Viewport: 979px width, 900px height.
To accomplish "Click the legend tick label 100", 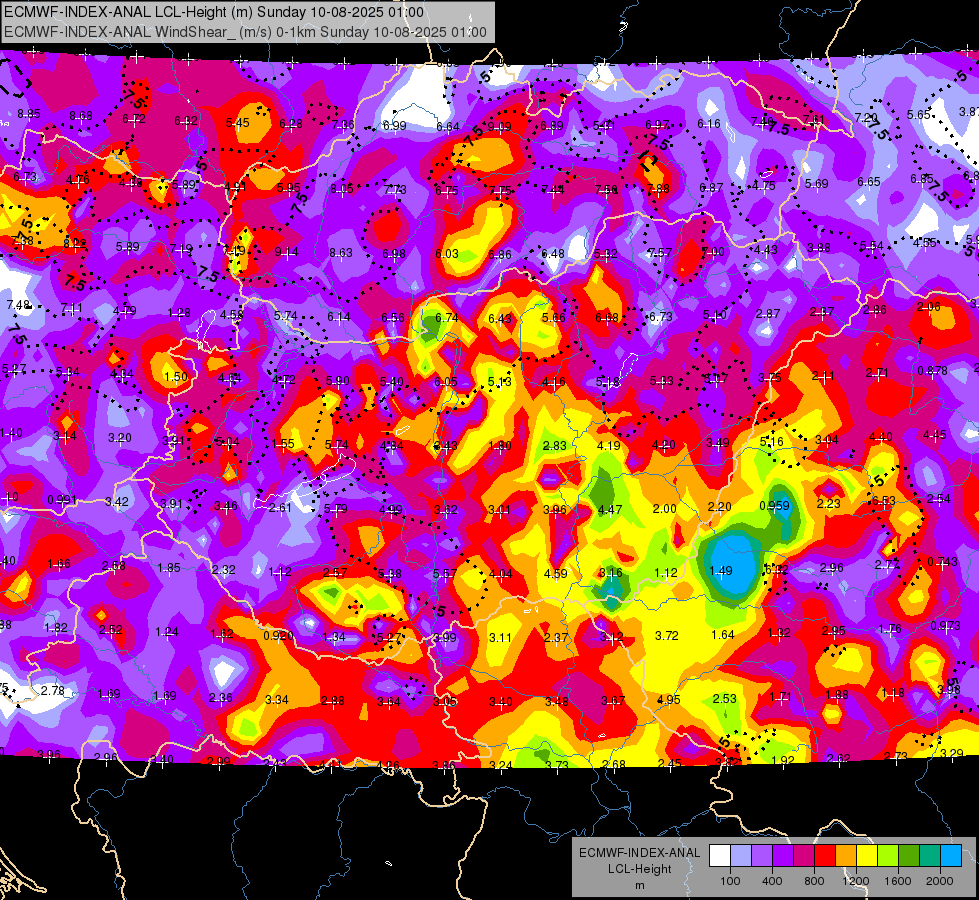I will point(731,881).
